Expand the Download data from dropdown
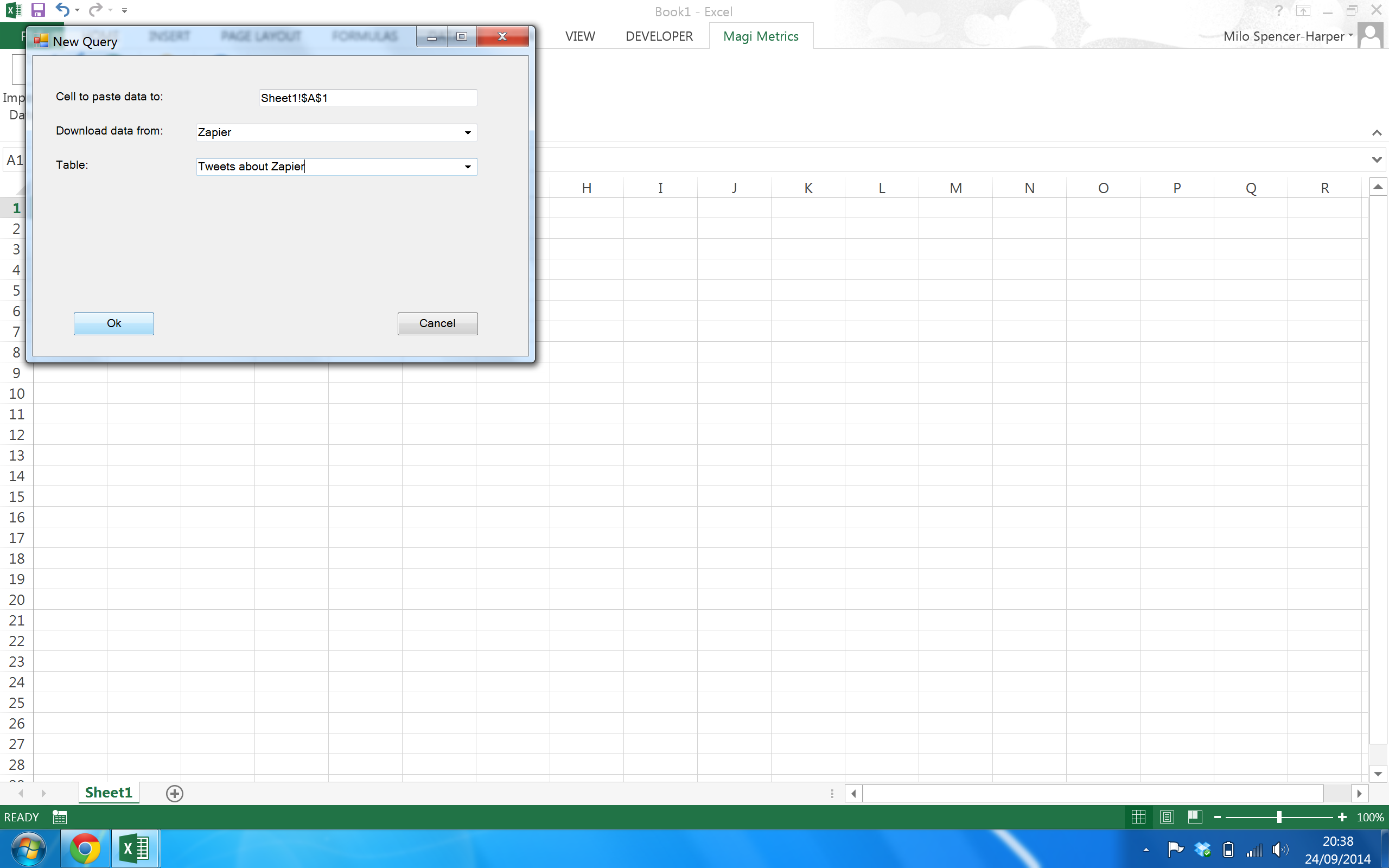 468,132
